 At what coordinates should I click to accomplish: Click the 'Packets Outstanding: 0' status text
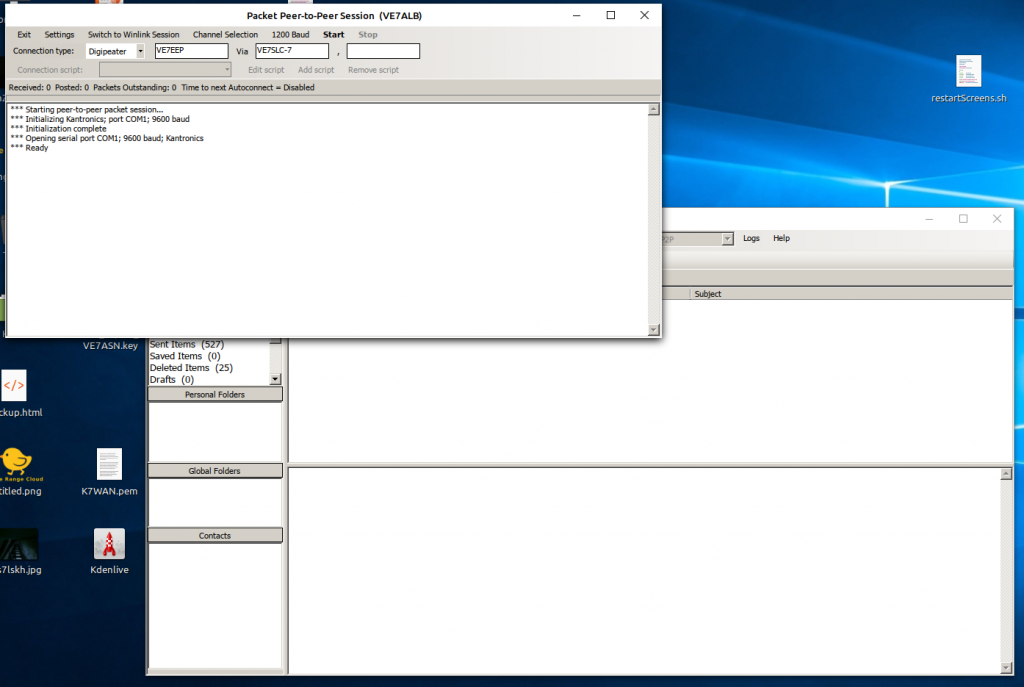(x=135, y=88)
